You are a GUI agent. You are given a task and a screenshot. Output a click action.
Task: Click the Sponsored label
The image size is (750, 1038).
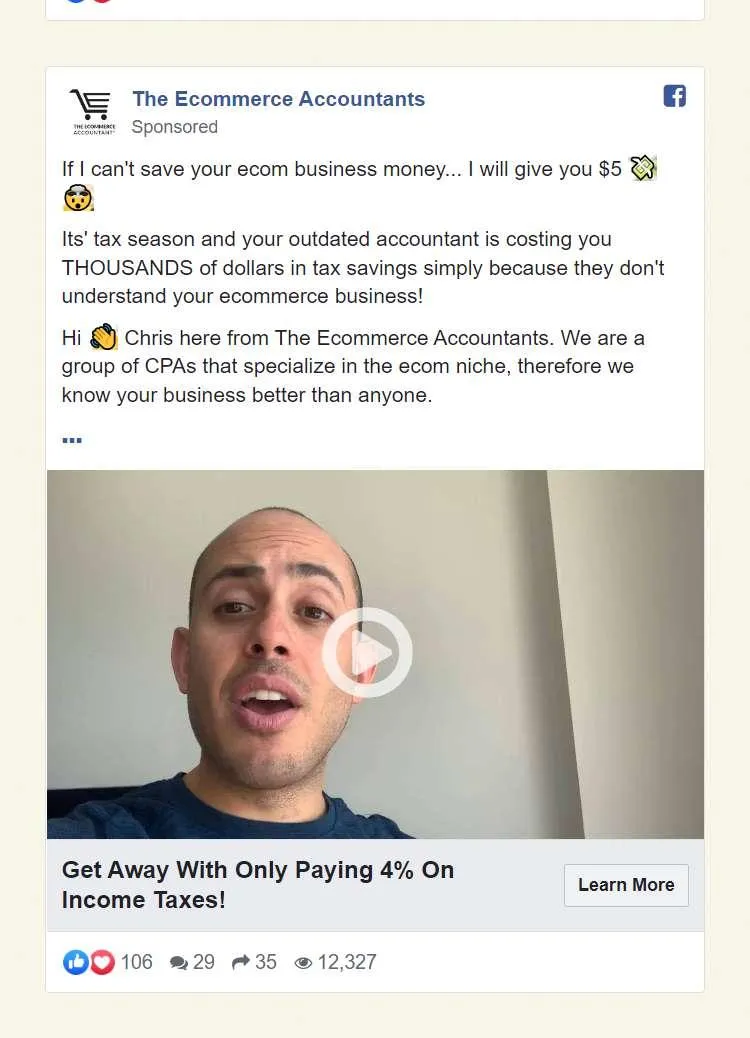[175, 126]
